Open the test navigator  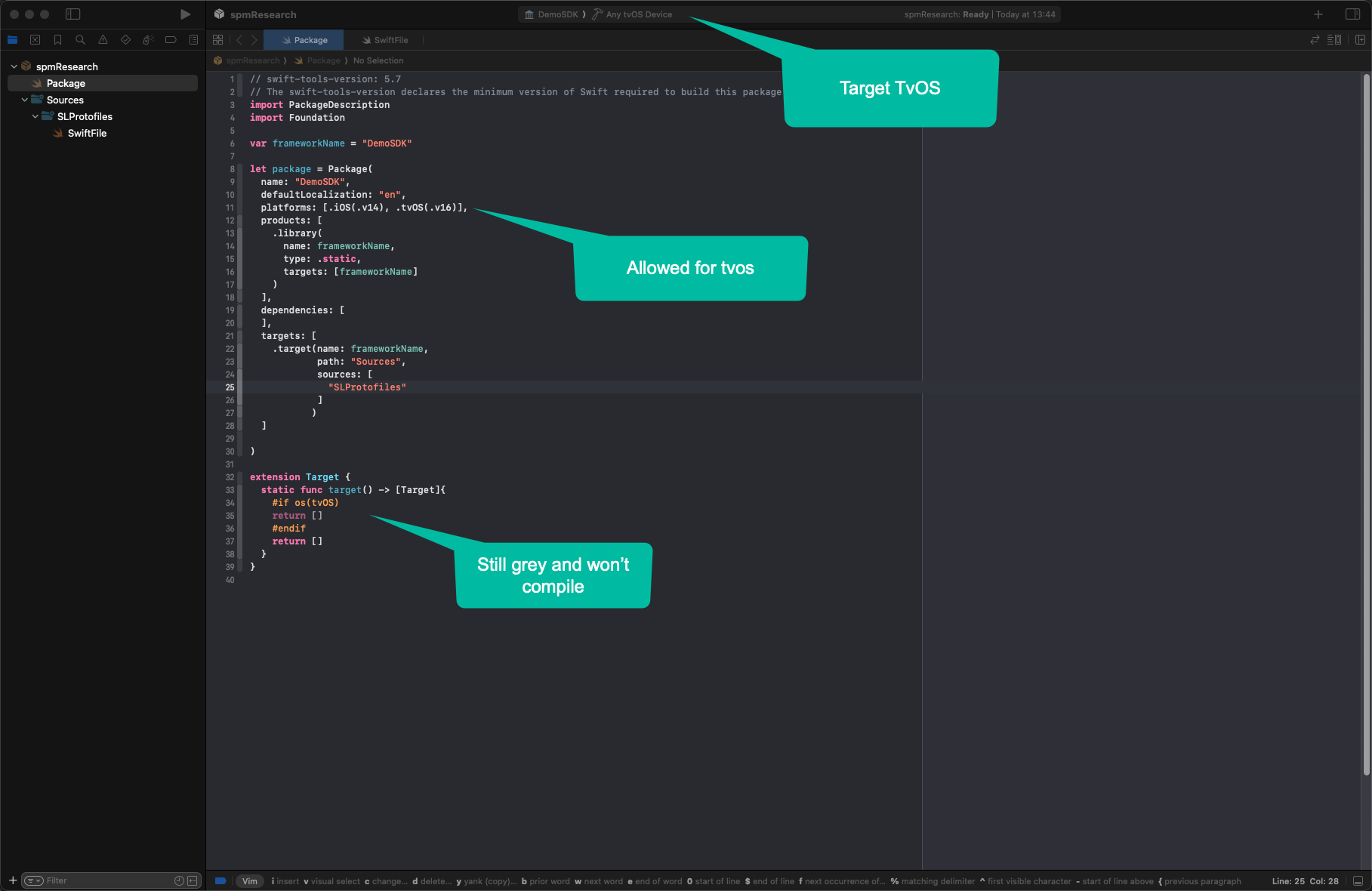point(125,40)
